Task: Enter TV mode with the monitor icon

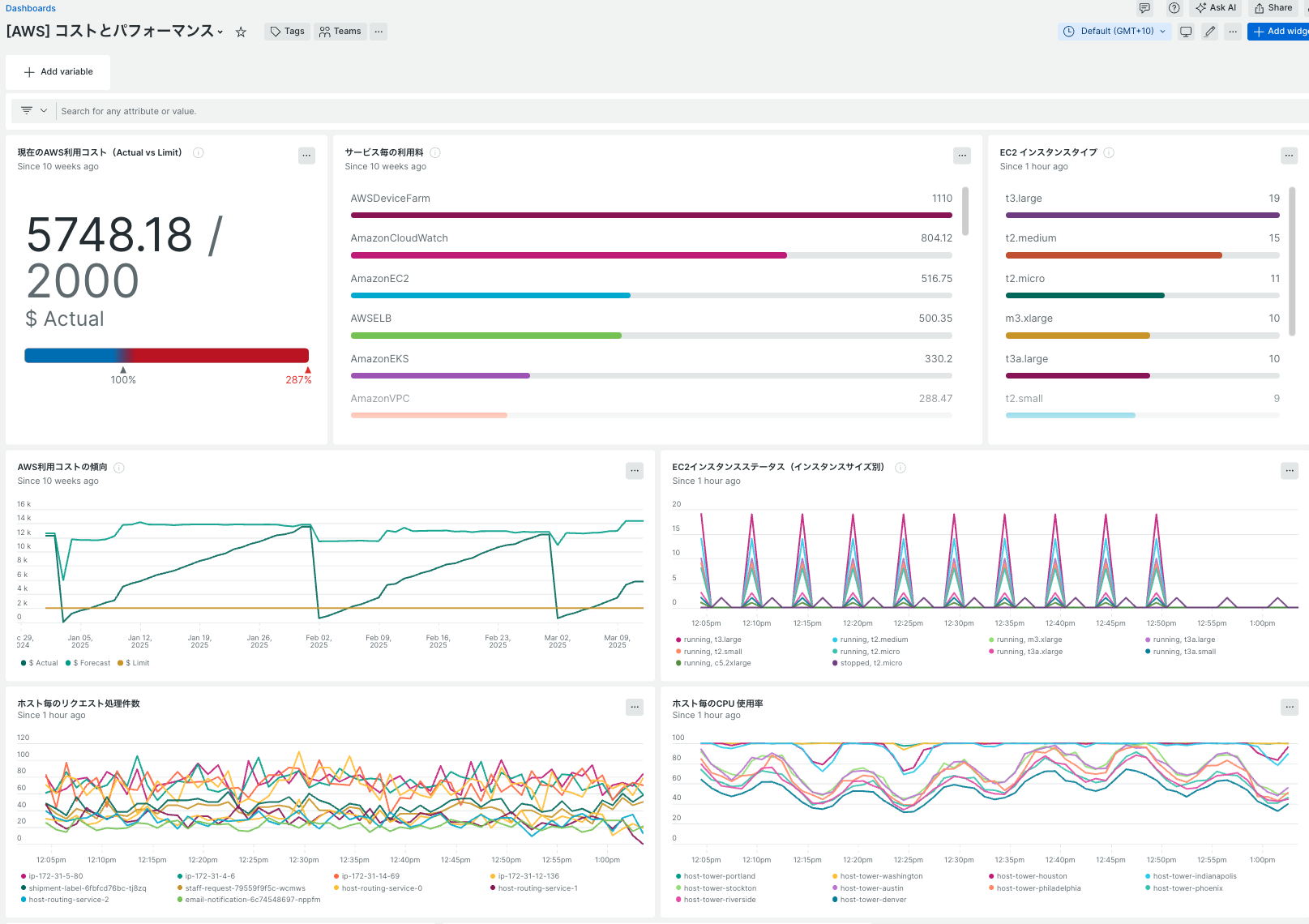Action: [1186, 32]
